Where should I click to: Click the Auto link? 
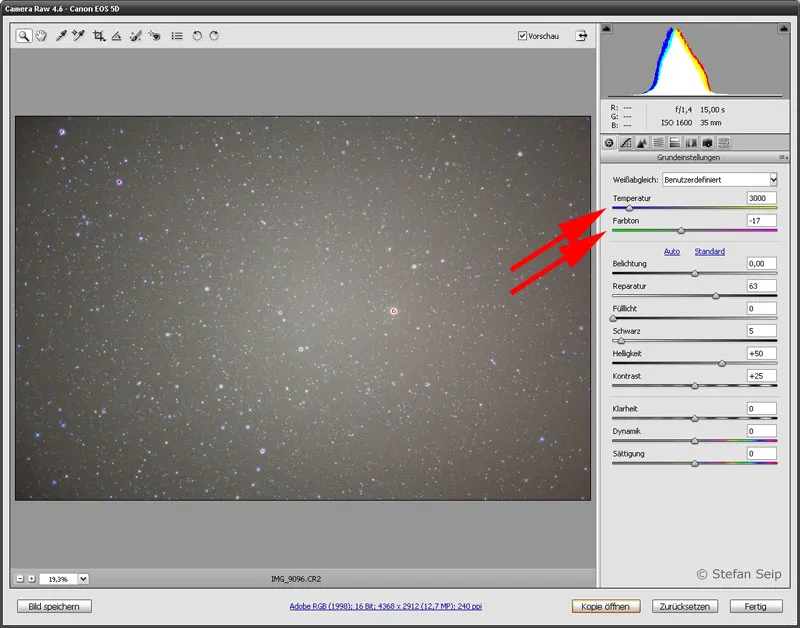point(672,252)
